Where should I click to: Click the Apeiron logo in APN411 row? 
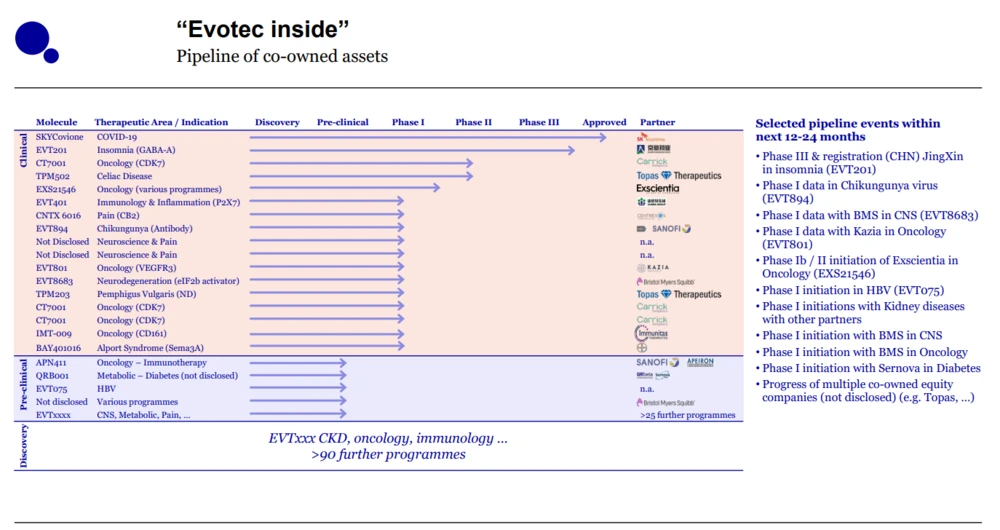pos(700,362)
